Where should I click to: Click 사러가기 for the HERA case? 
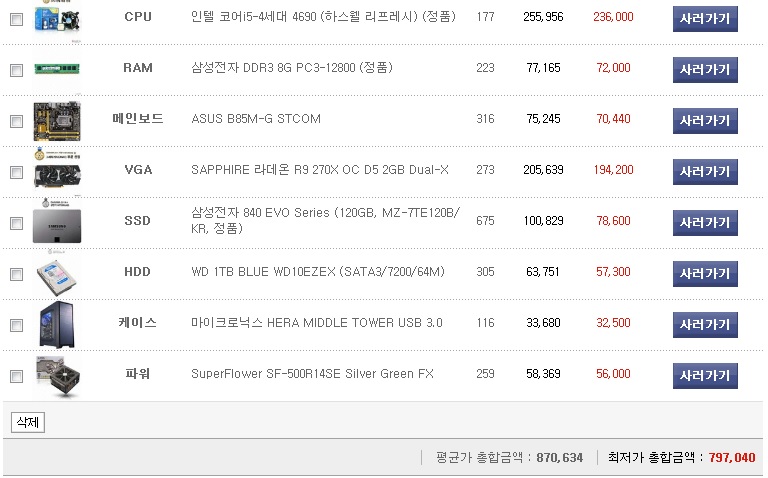click(705, 324)
